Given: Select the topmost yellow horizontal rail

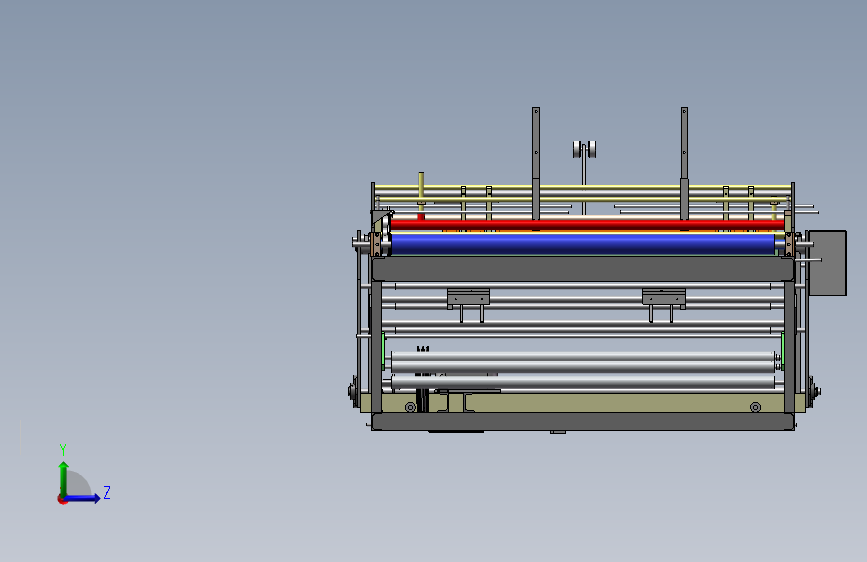Looking at the screenshot, I should (x=583, y=188).
